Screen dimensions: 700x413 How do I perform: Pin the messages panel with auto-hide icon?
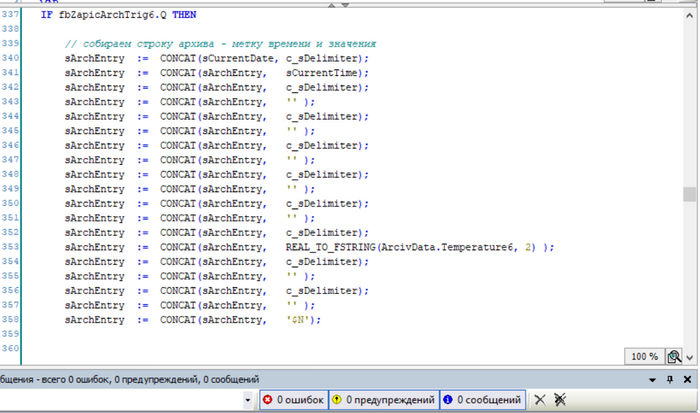(669, 381)
